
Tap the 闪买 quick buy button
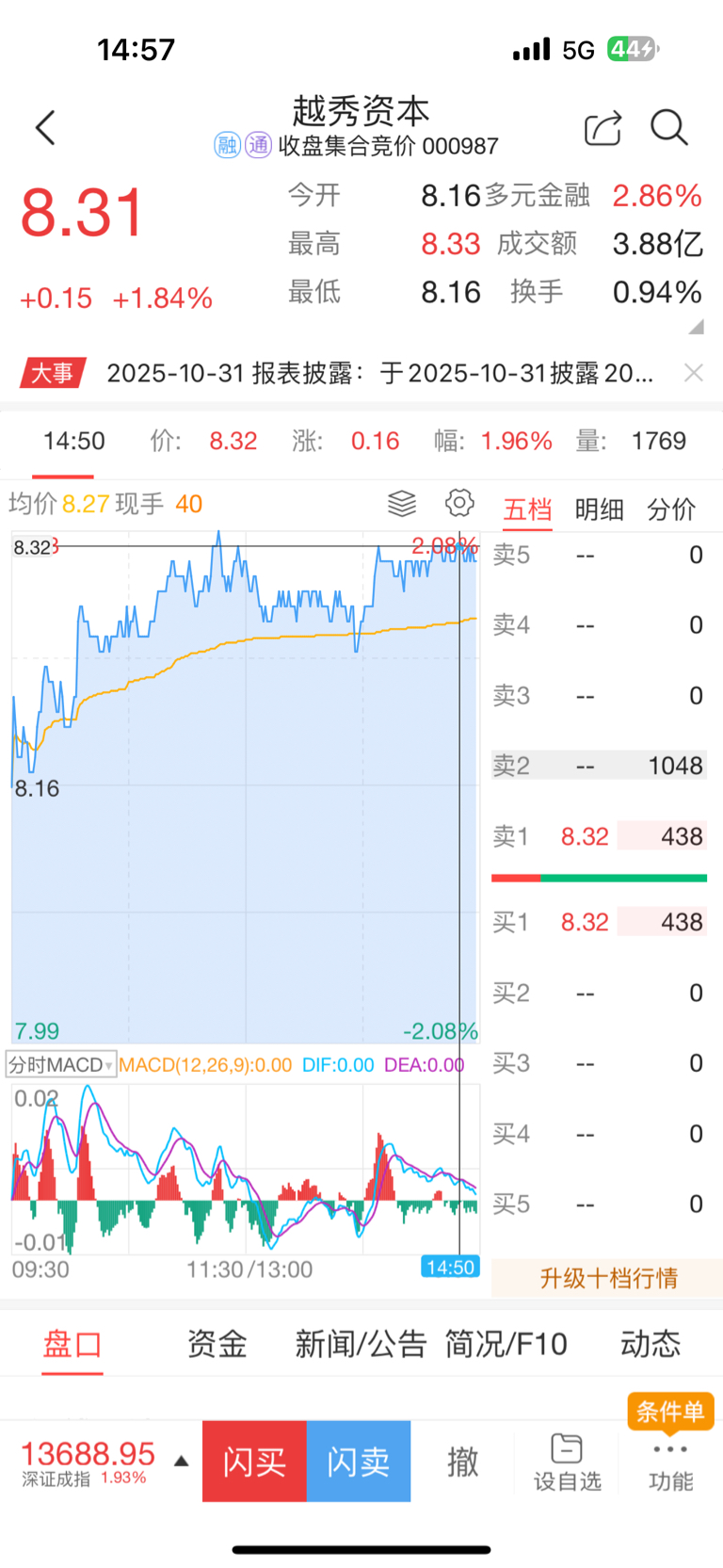tap(254, 1461)
